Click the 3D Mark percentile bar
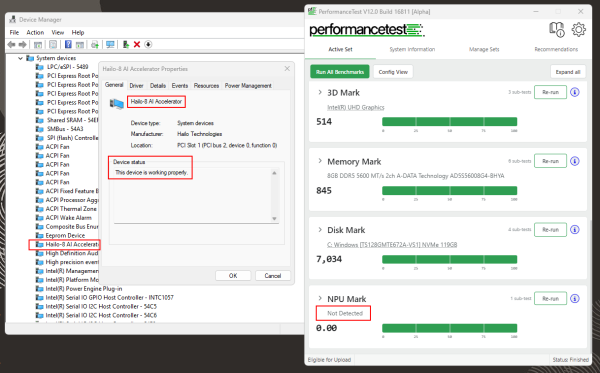 [450, 122]
